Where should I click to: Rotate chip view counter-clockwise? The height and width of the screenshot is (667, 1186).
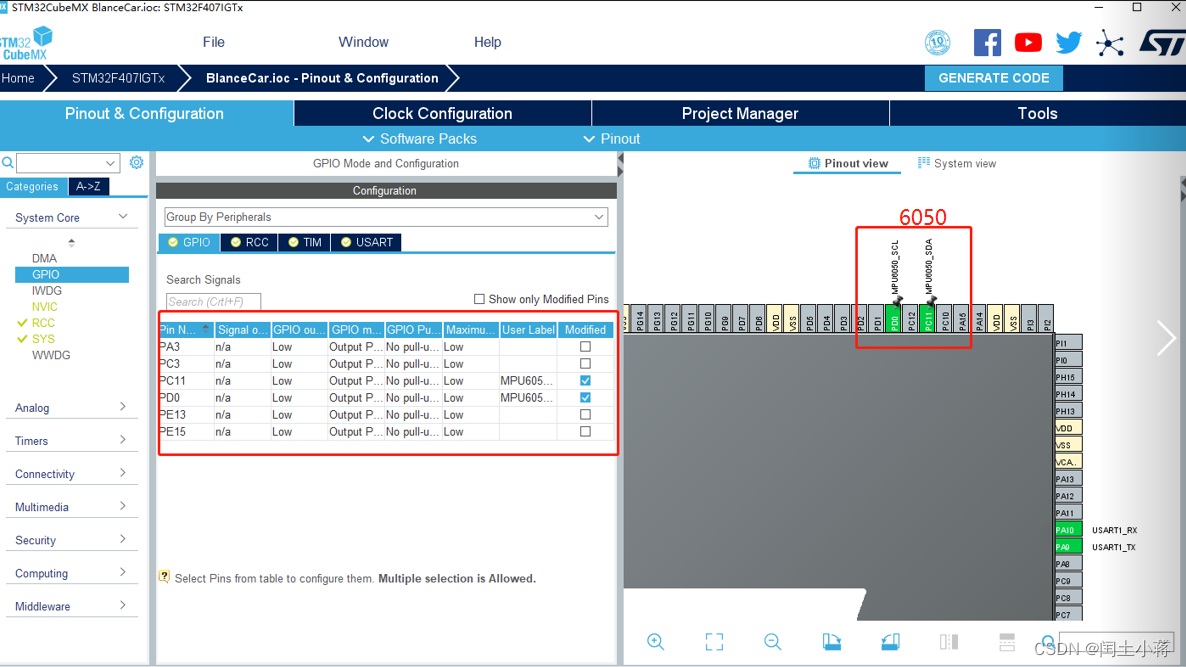pos(890,642)
